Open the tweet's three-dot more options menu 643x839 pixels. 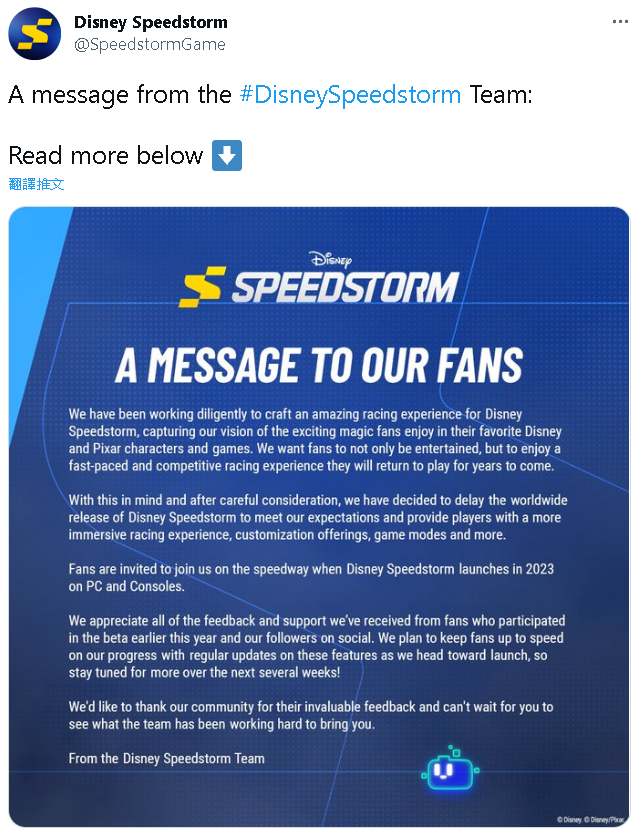tap(620, 21)
